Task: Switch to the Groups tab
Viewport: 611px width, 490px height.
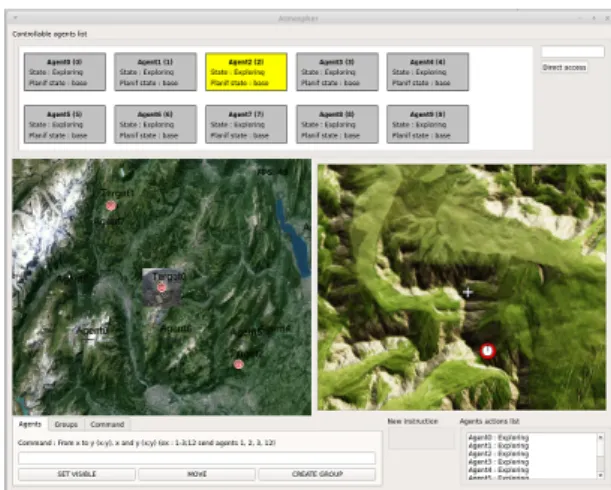Action: click(66, 425)
